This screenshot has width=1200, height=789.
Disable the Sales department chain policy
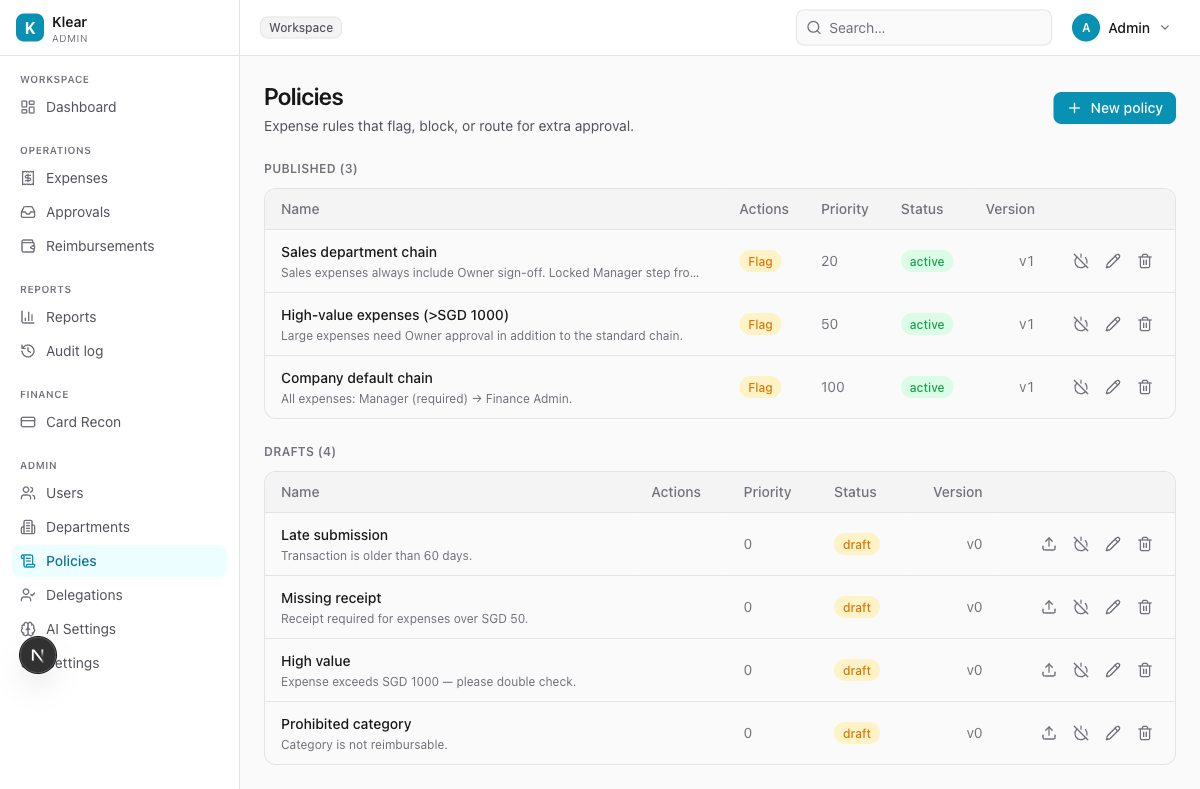point(1081,261)
